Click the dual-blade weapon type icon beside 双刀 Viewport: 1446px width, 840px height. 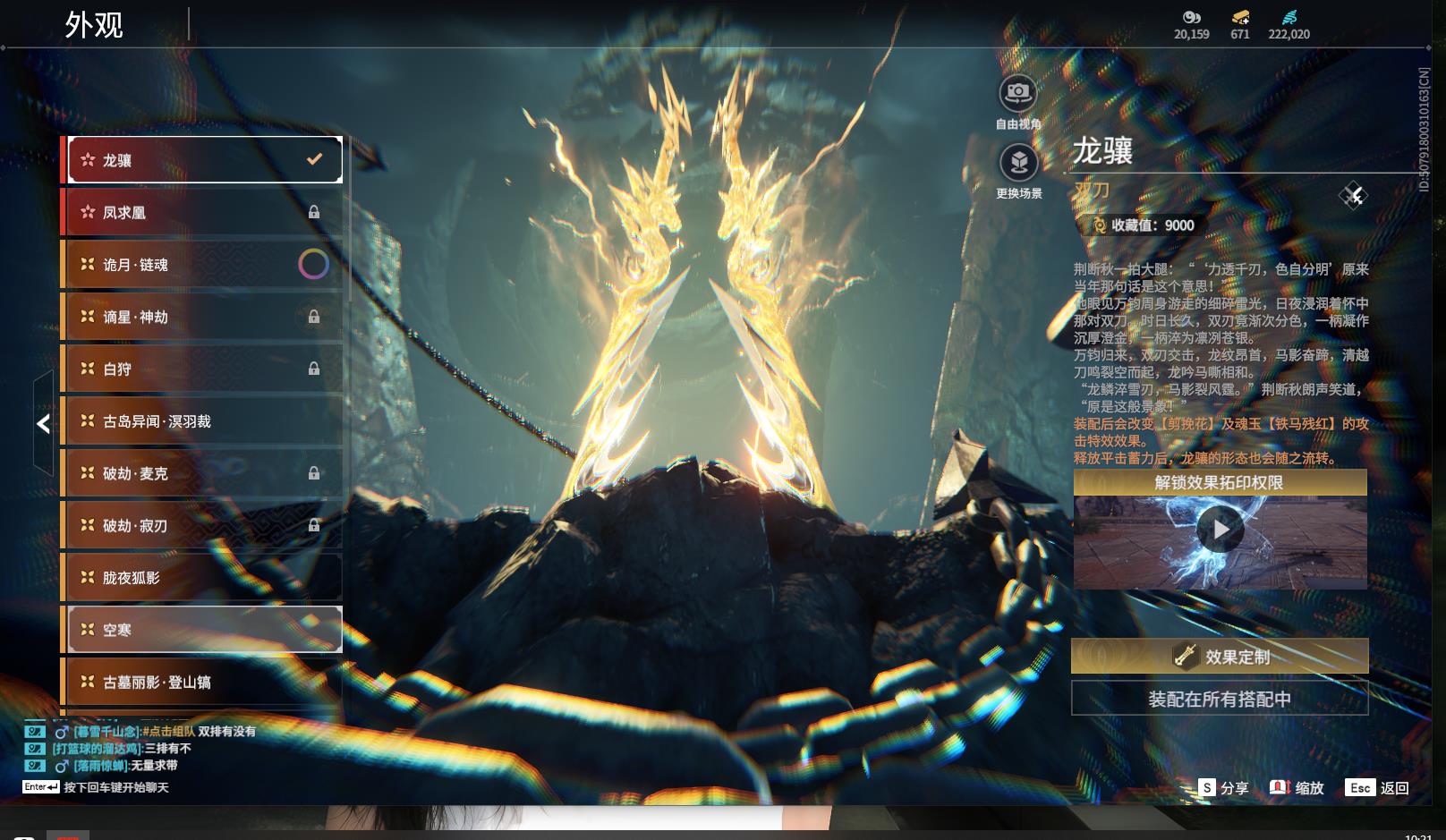point(1353,195)
